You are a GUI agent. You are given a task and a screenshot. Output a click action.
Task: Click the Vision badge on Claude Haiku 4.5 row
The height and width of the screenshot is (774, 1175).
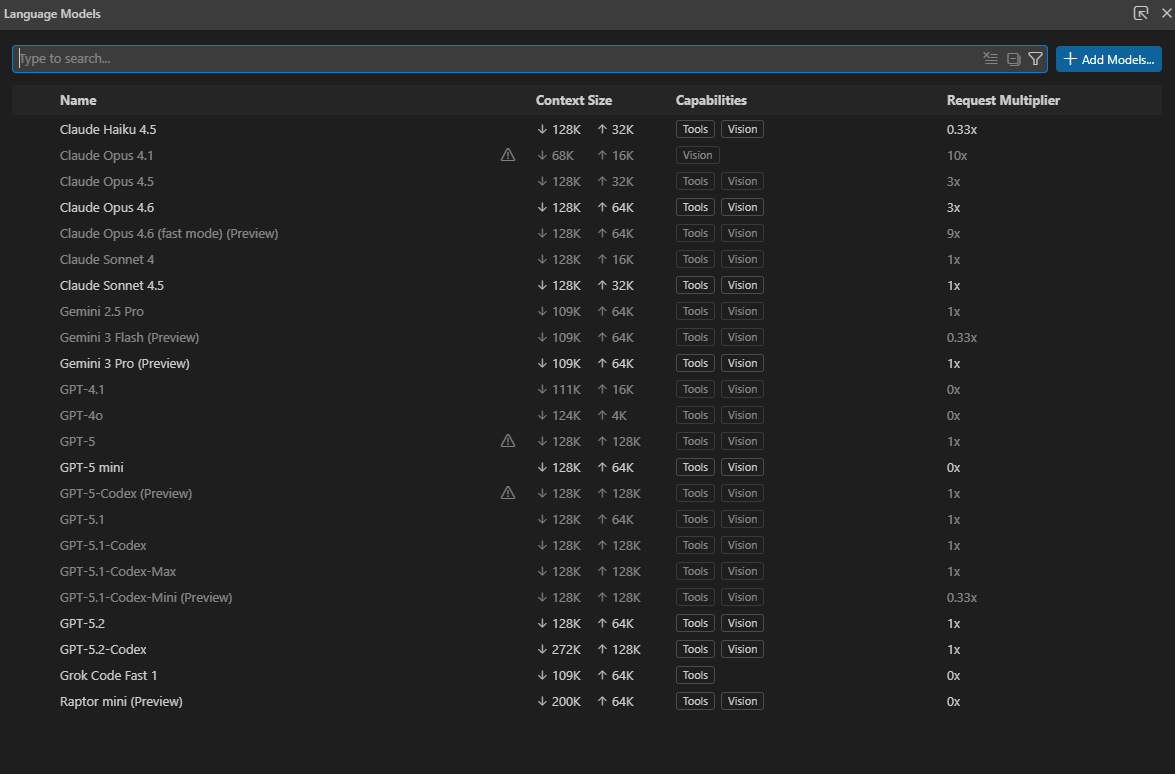(742, 129)
